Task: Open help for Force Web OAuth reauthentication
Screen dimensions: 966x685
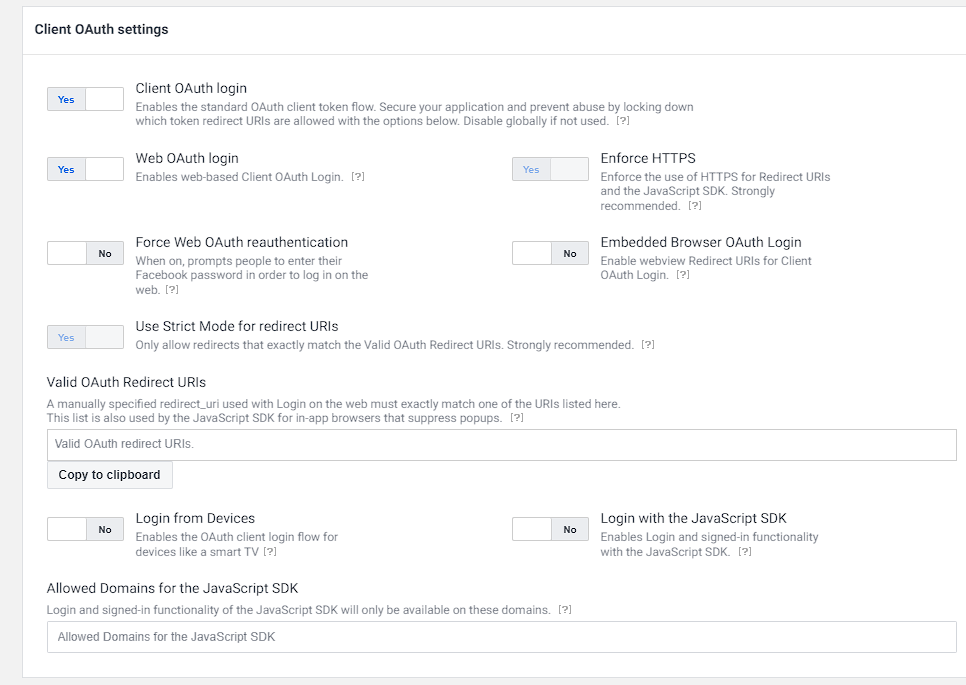Action: (x=172, y=290)
